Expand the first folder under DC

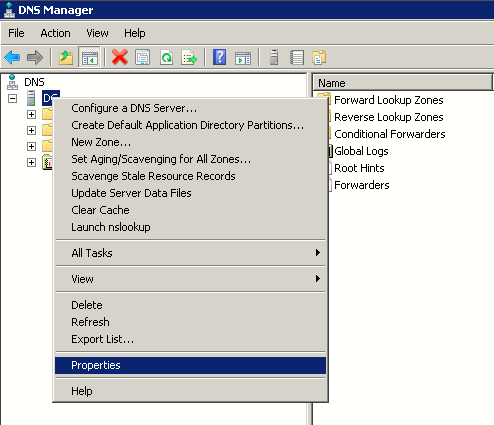(31, 114)
